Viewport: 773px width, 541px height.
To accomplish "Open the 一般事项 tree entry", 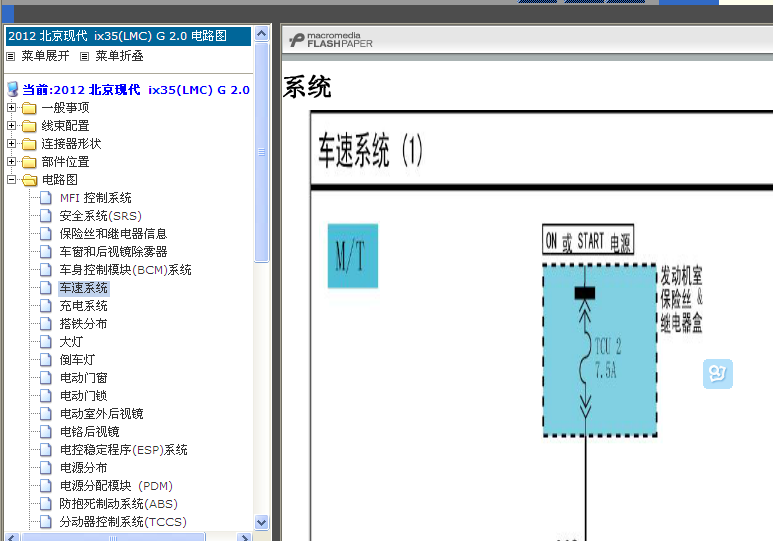I will coord(66,108).
